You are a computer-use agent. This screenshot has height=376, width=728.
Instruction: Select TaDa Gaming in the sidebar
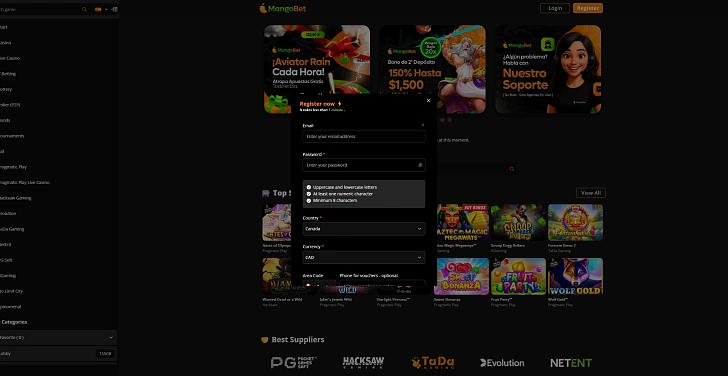coord(13,229)
